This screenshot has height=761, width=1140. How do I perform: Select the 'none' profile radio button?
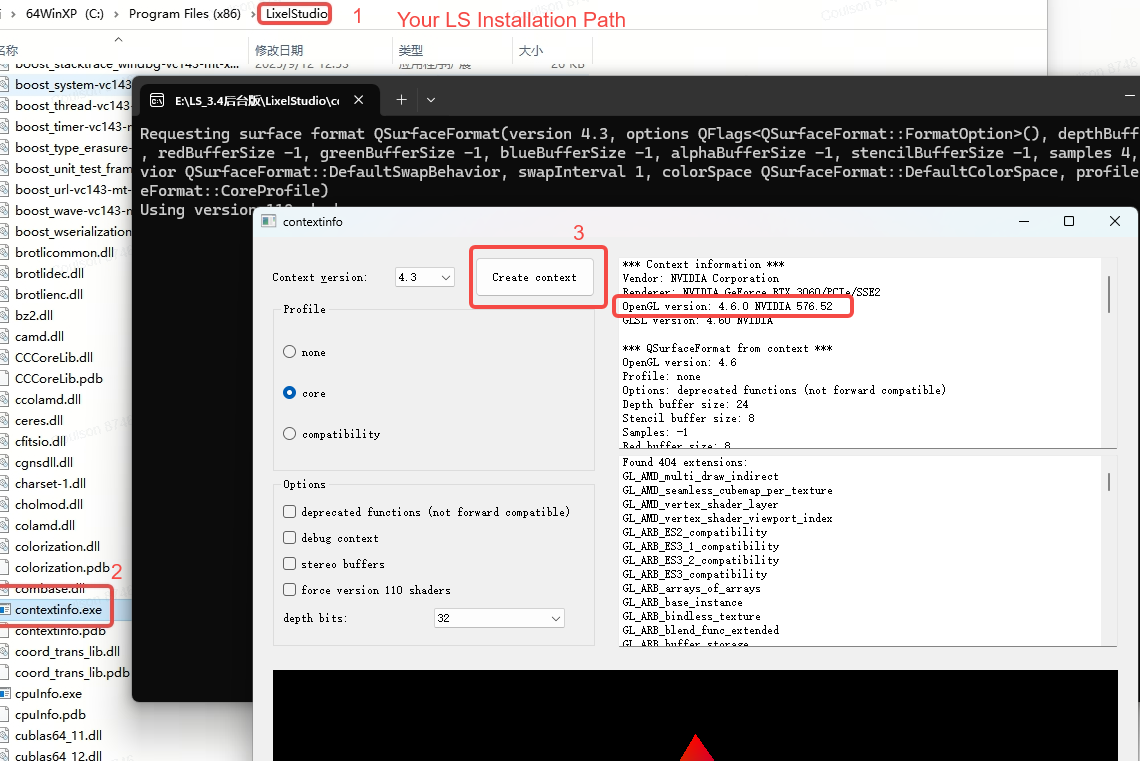click(289, 352)
